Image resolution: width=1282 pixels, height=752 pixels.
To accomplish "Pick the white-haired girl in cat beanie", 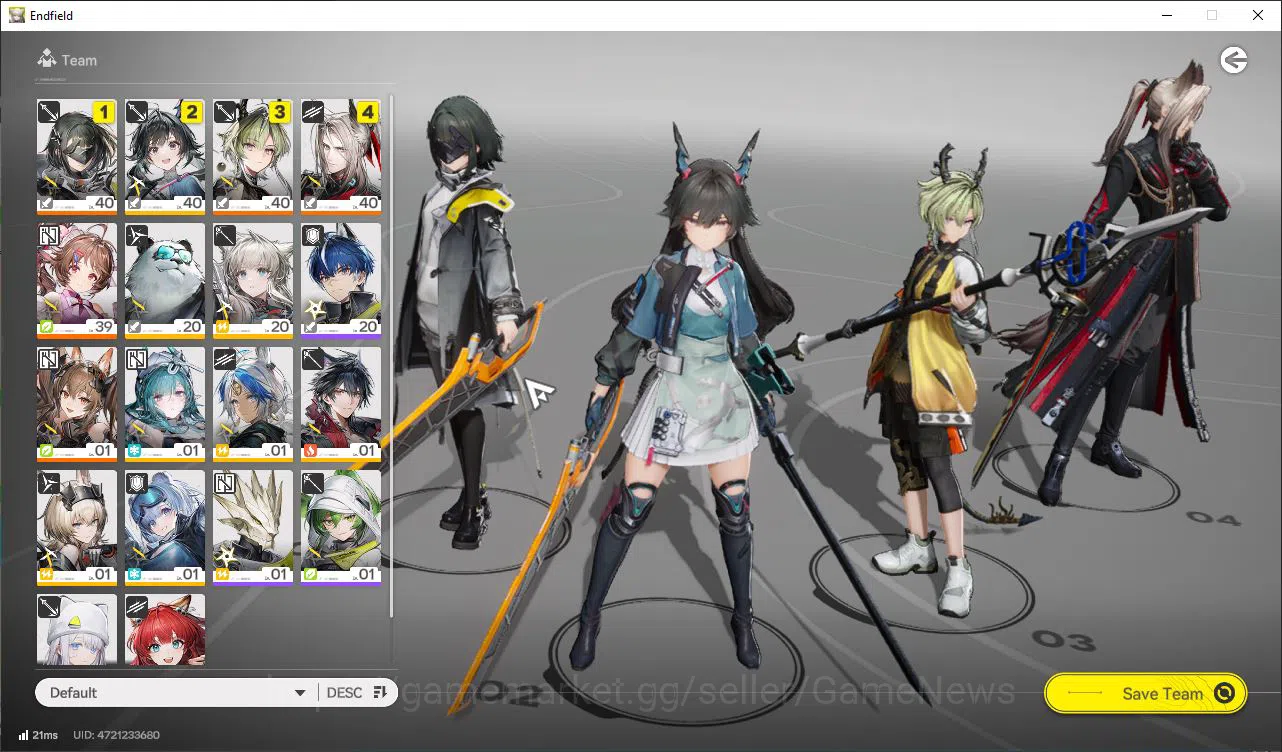I will click(x=77, y=630).
